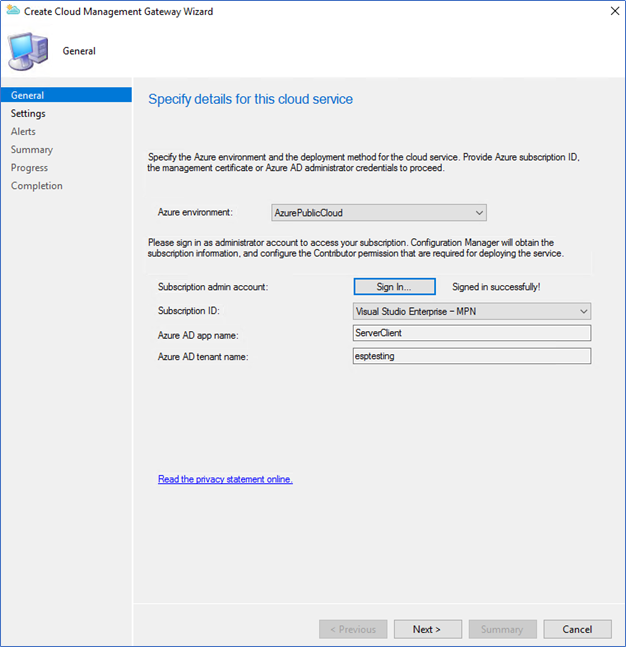
Task: Click the cloud wizard title bar icon
Action: (13, 10)
